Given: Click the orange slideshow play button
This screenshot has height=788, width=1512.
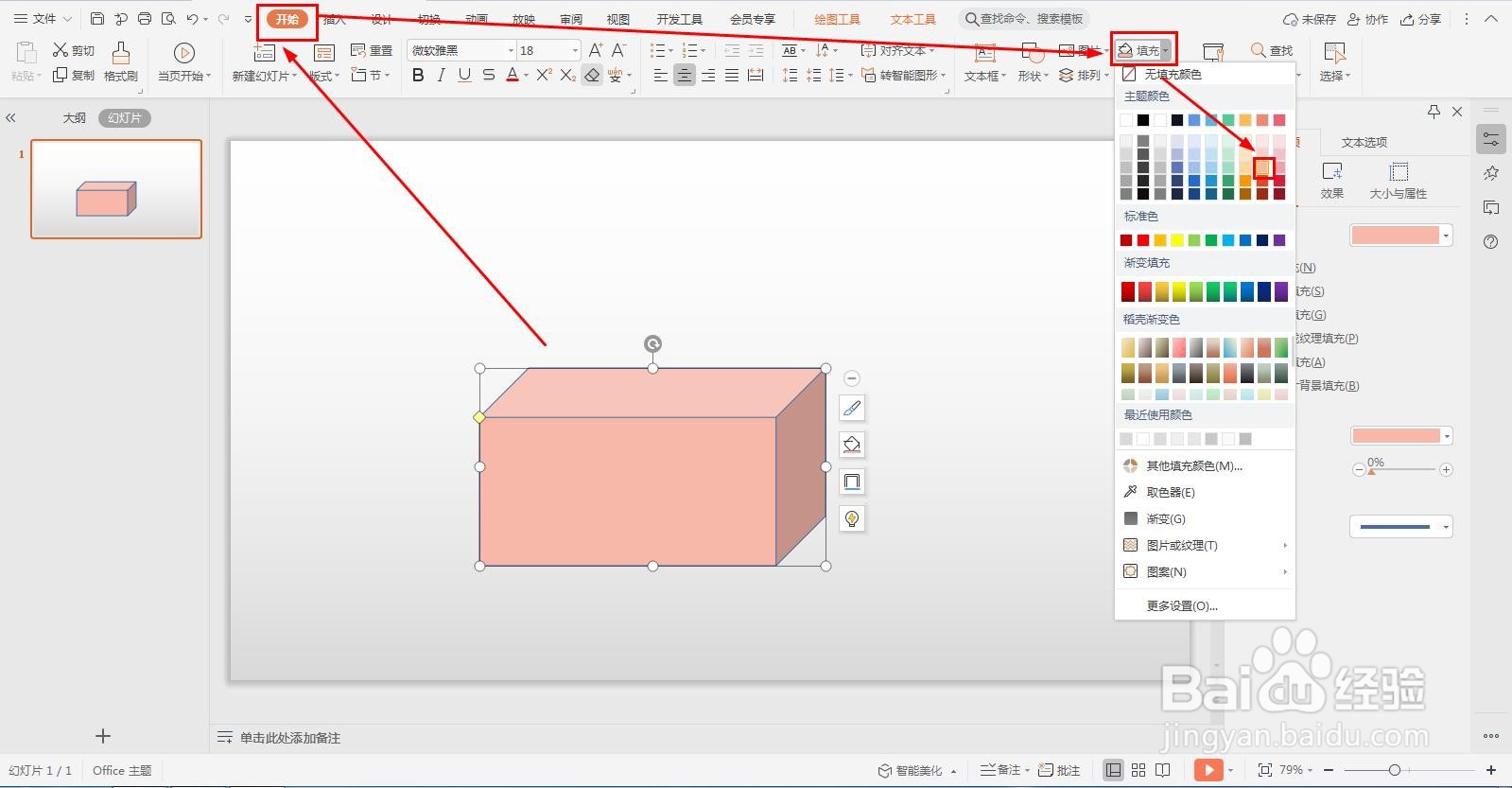Looking at the screenshot, I should (1208, 770).
